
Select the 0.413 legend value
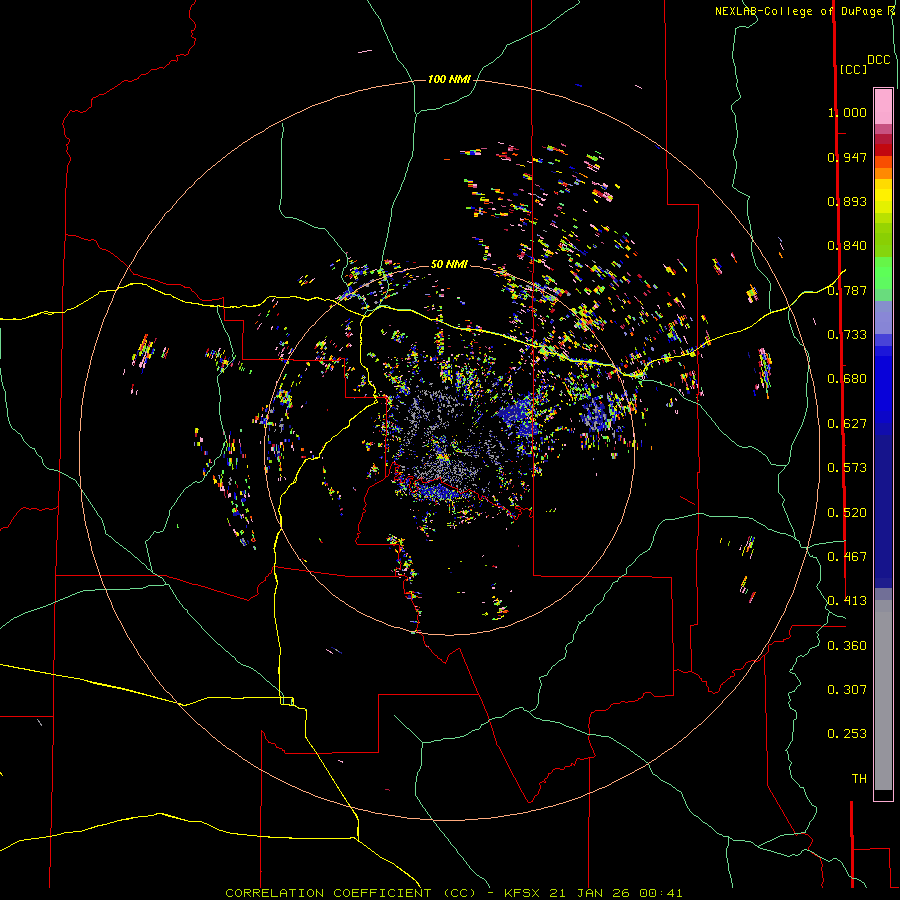click(x=847, y=601)
